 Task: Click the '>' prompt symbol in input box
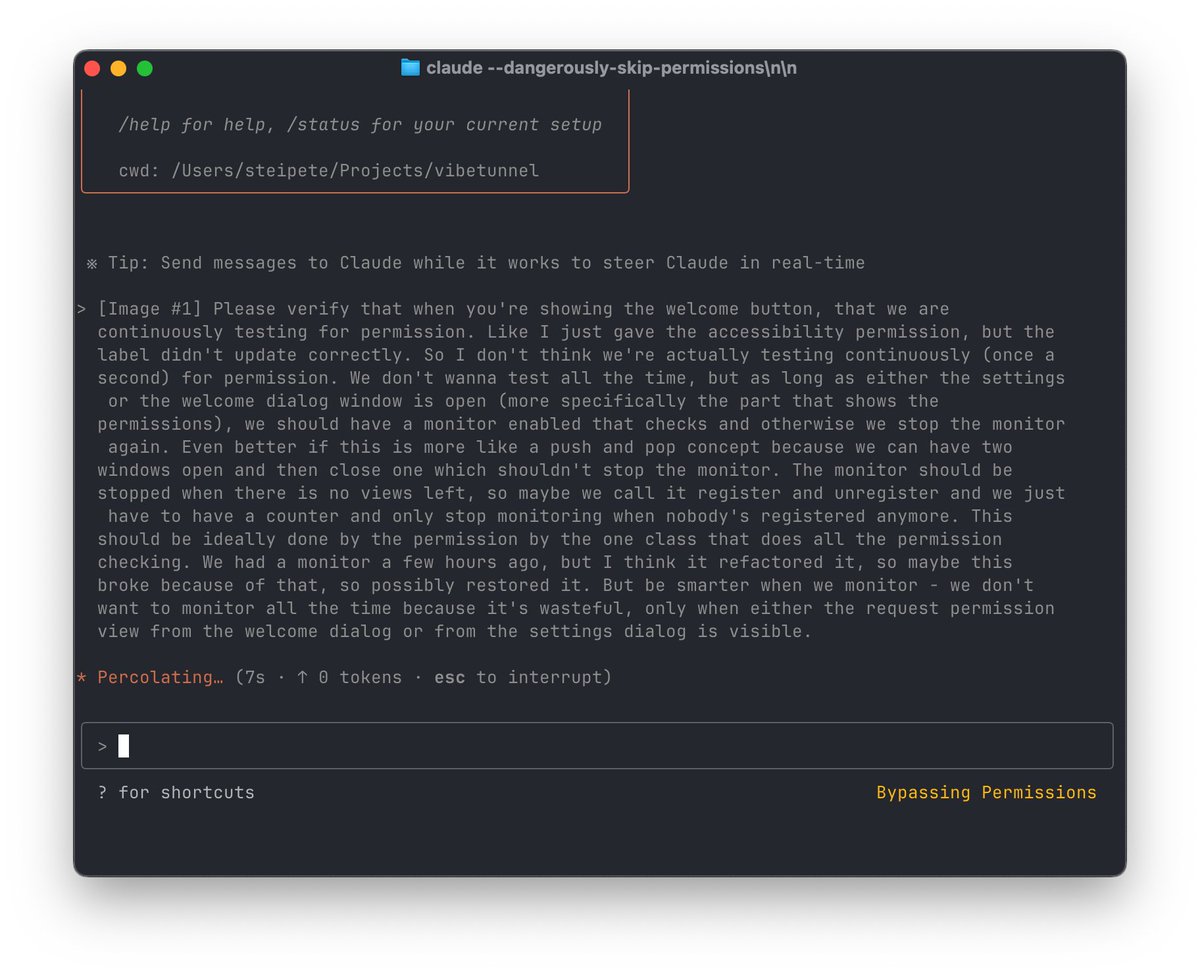[x=102, y=746]
